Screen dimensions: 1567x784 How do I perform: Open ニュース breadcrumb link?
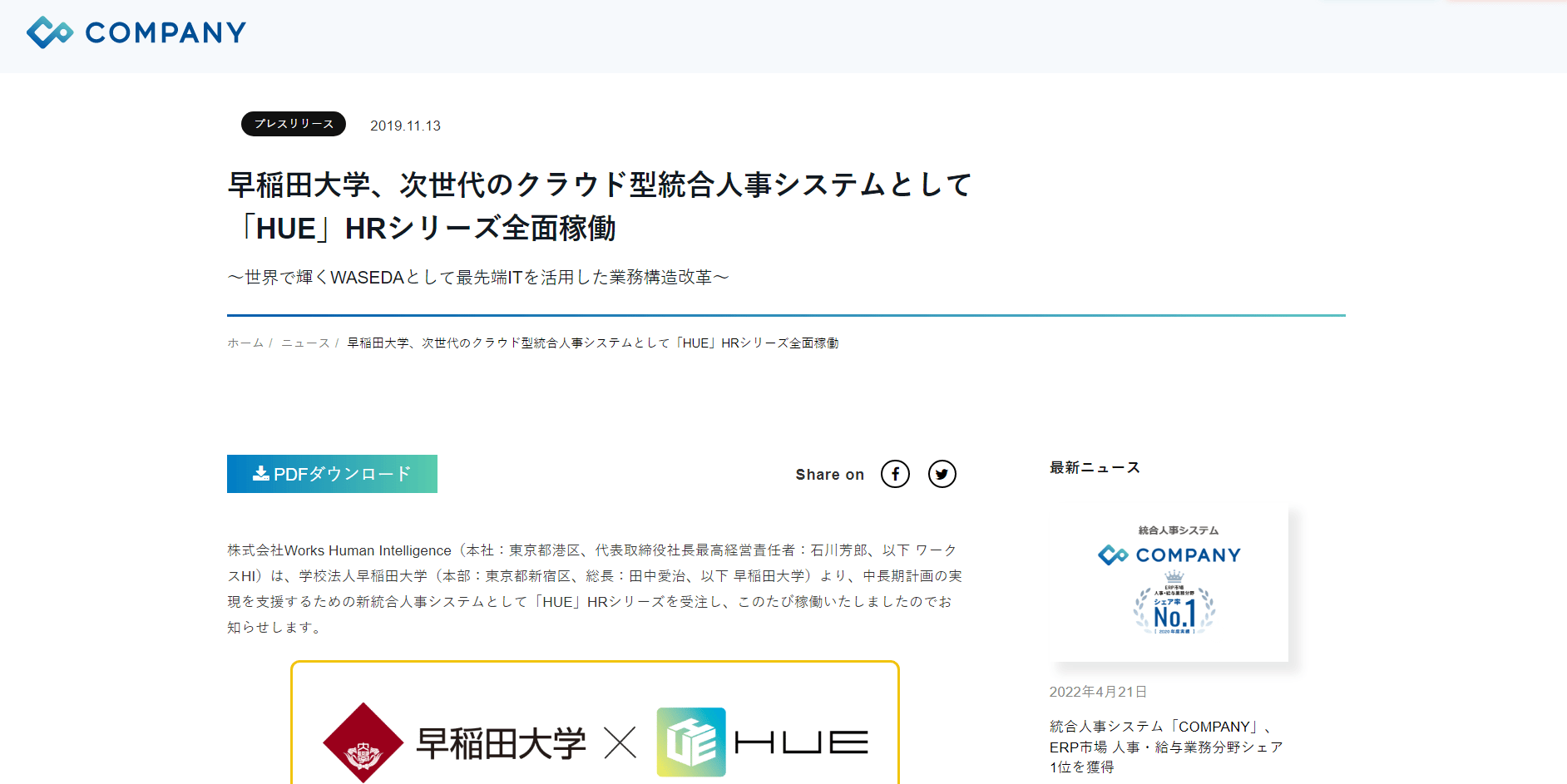coord(305,343)
